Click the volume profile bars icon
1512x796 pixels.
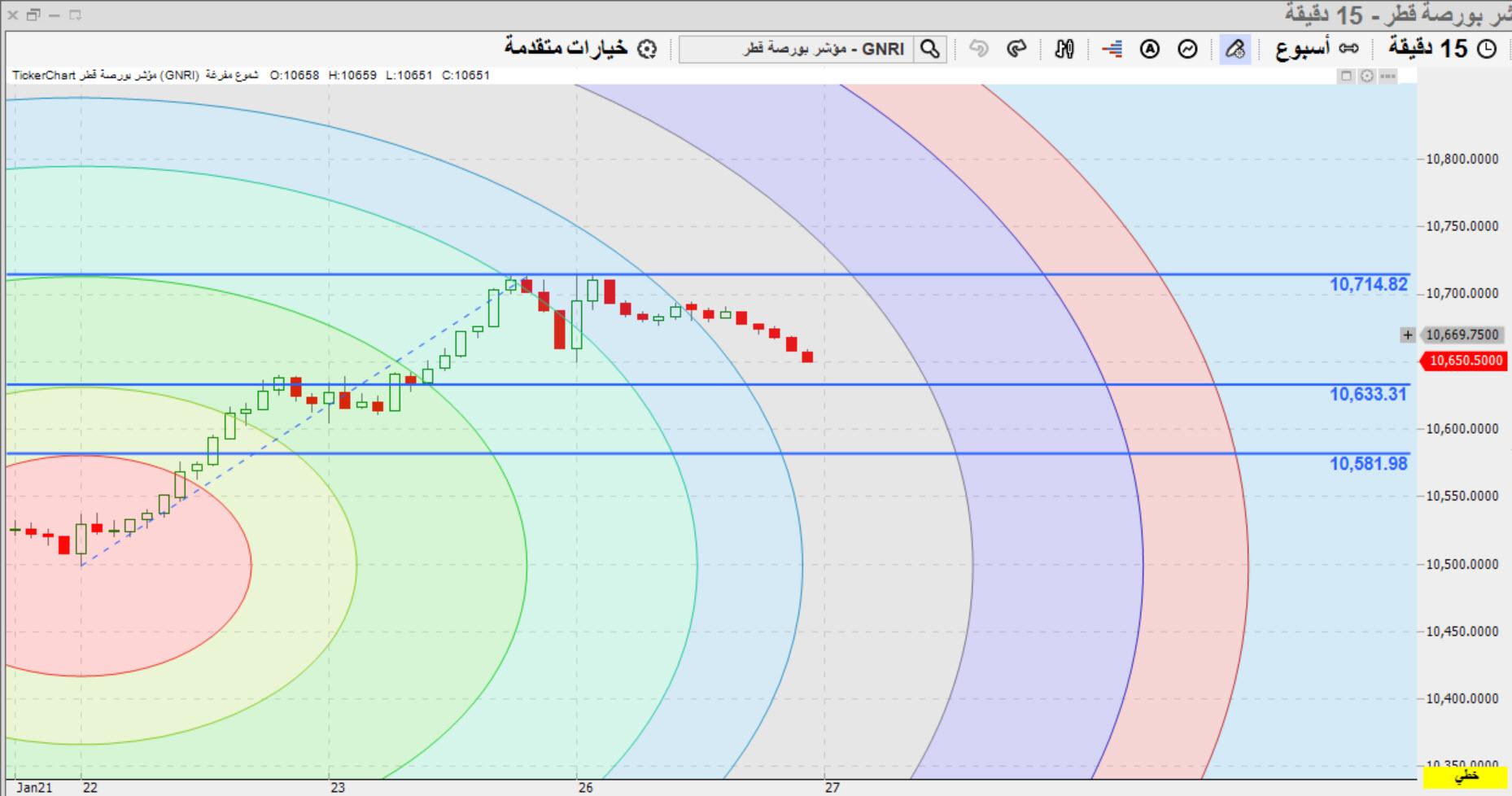click(1112, 50)
